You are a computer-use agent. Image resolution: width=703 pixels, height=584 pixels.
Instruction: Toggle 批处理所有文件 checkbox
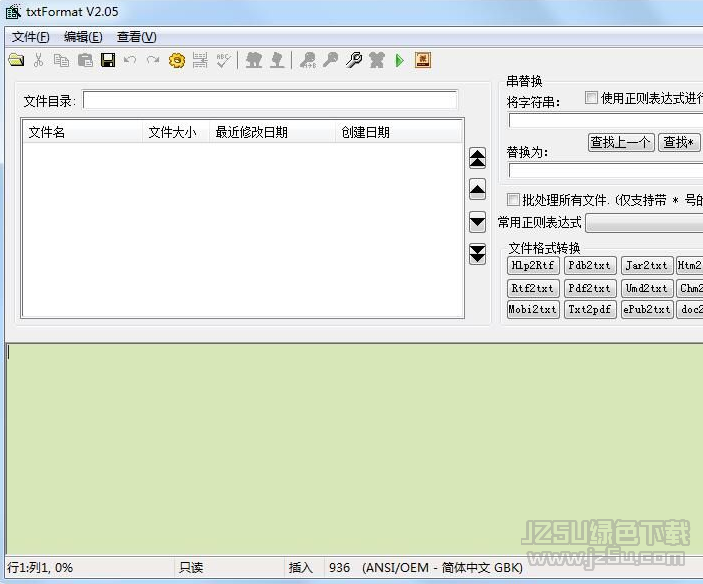(x=513, y=199)
